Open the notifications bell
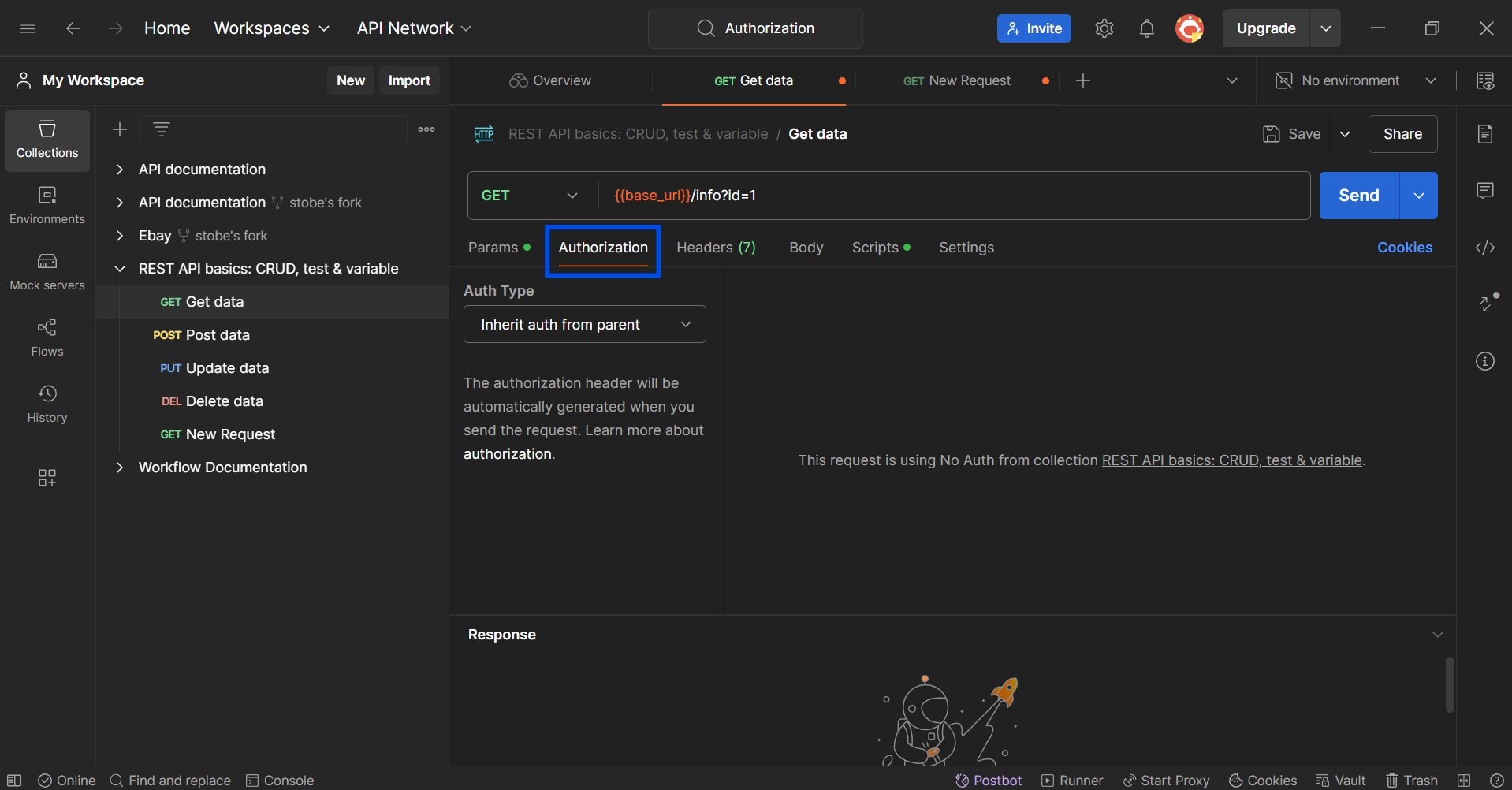This screenshot has height=790, width=1512. (x=1147, y=28)
